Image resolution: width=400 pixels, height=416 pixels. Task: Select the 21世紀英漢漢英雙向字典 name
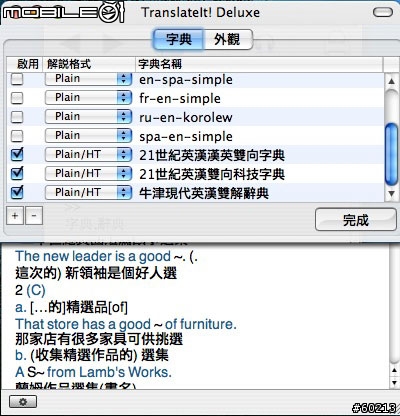tap(212, 155)
